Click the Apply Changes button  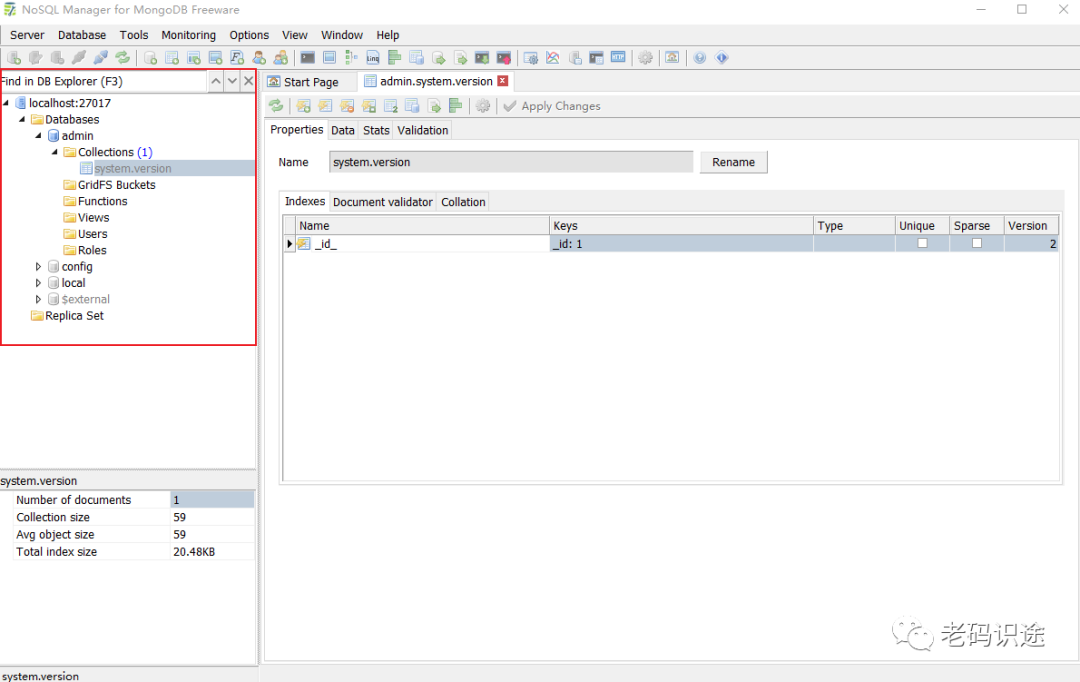point(552,106)
